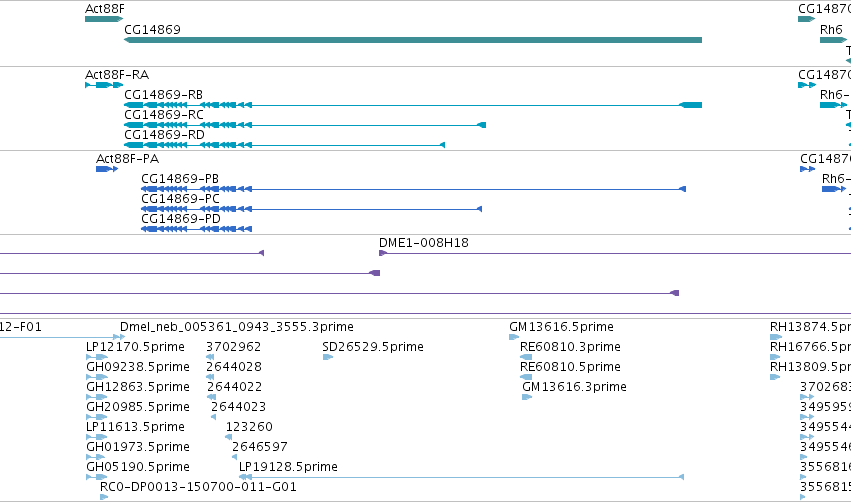
Task: Click the Rh6 gene label
Action: [x=831, y=29]
